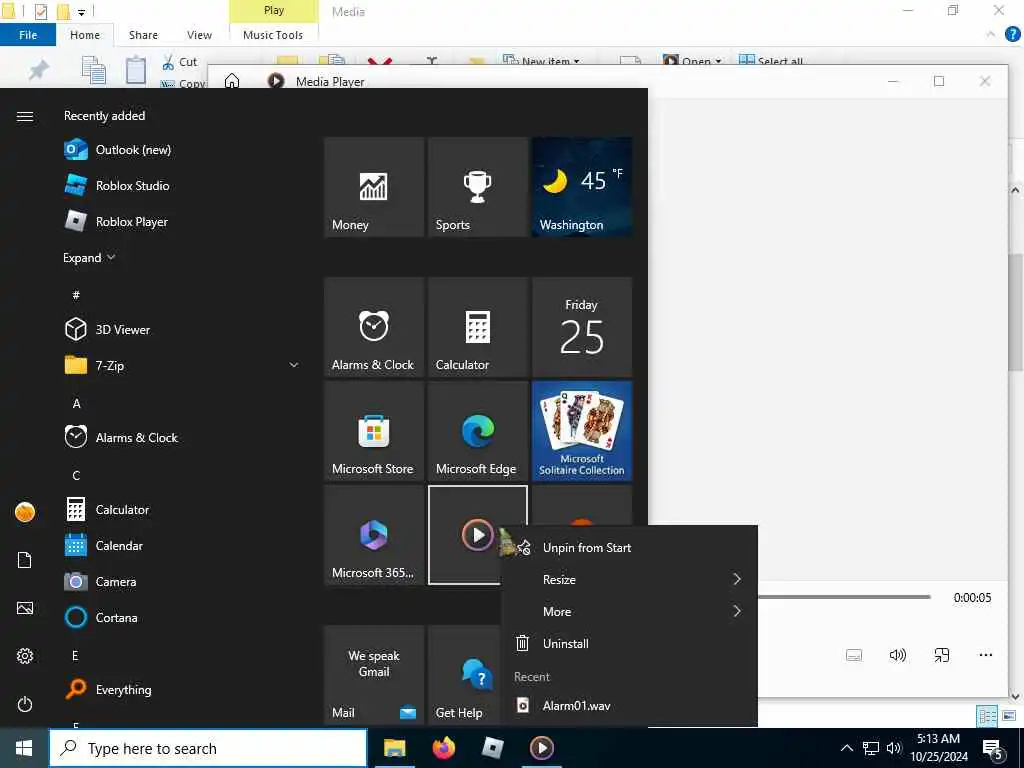Click the Media Player seek bar

pyautogui.click(x=844, y=597)
